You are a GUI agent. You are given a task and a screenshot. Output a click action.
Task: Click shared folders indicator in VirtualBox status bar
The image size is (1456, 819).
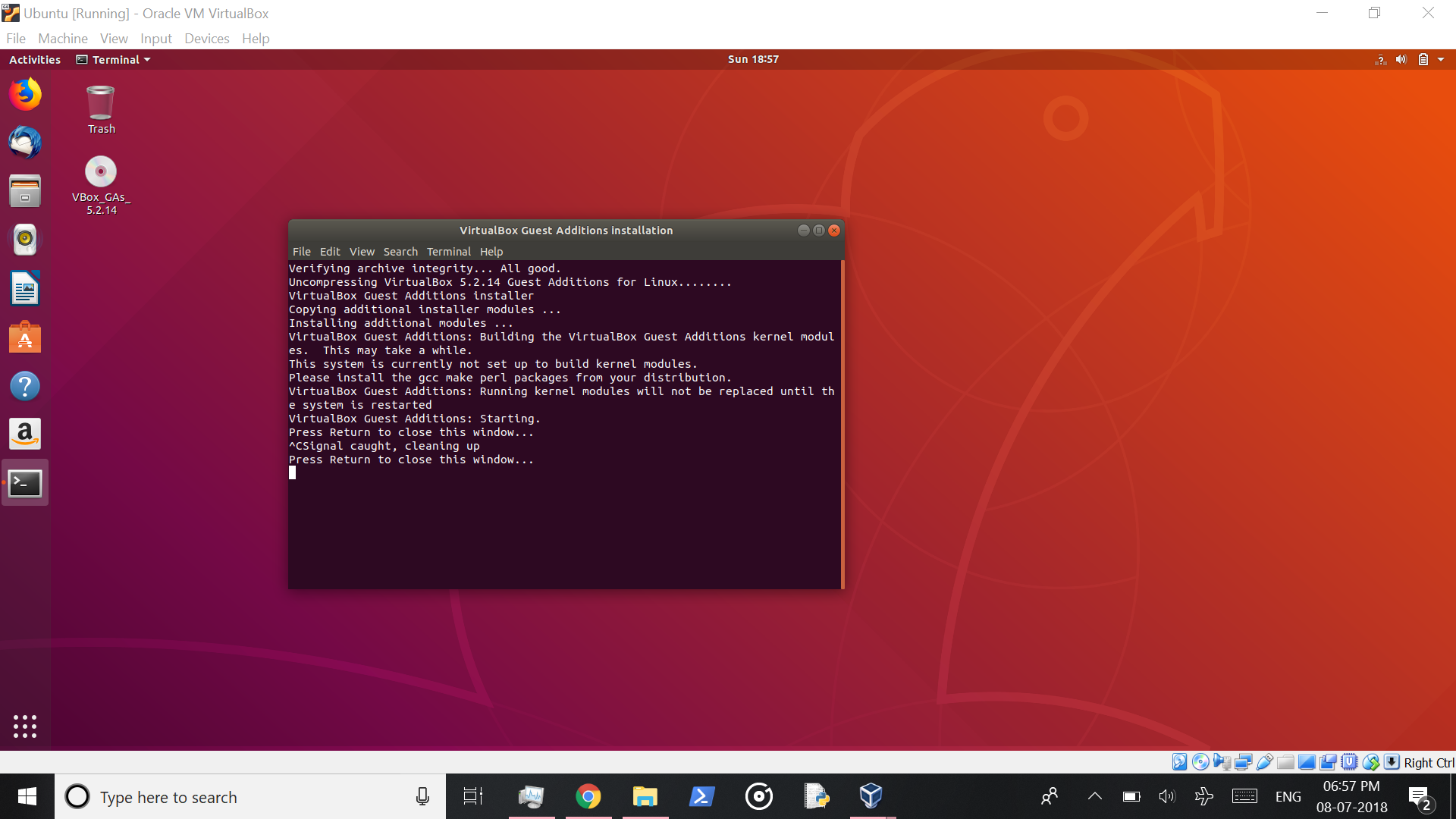pos(1285,762)
